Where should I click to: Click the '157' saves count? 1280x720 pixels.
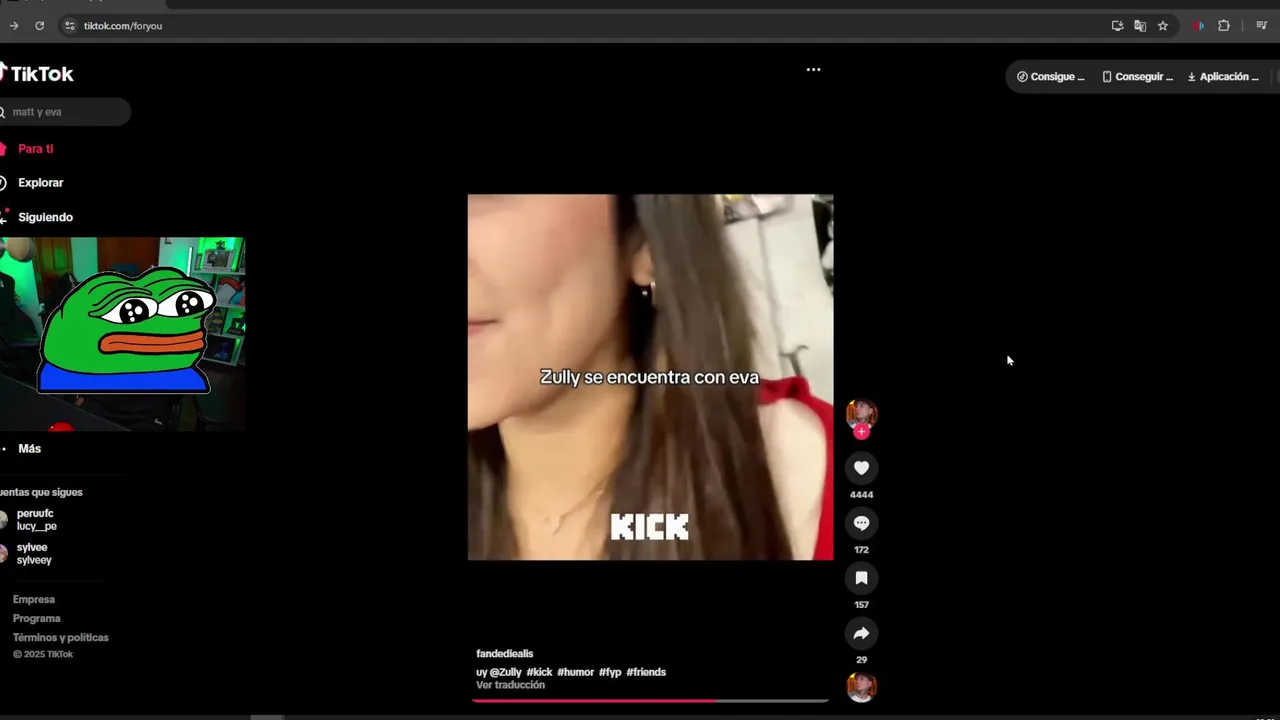tap(861, 605)
